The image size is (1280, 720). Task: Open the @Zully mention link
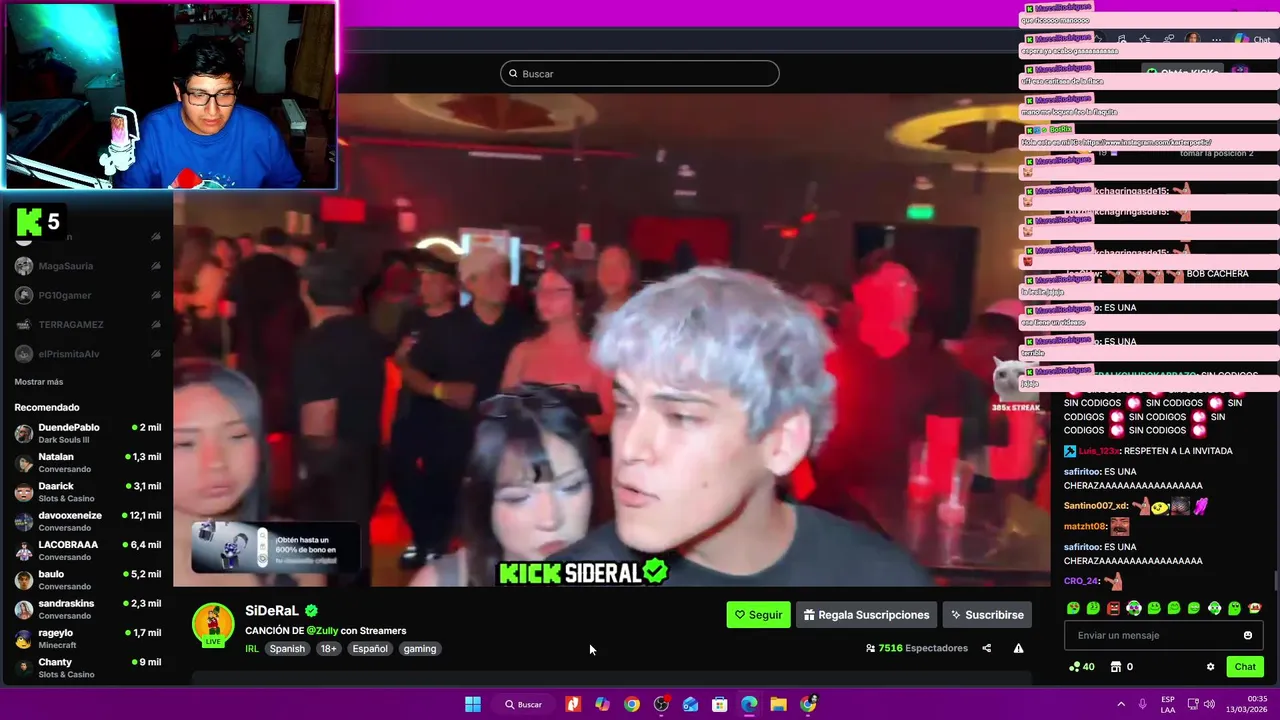pos(322,631)
